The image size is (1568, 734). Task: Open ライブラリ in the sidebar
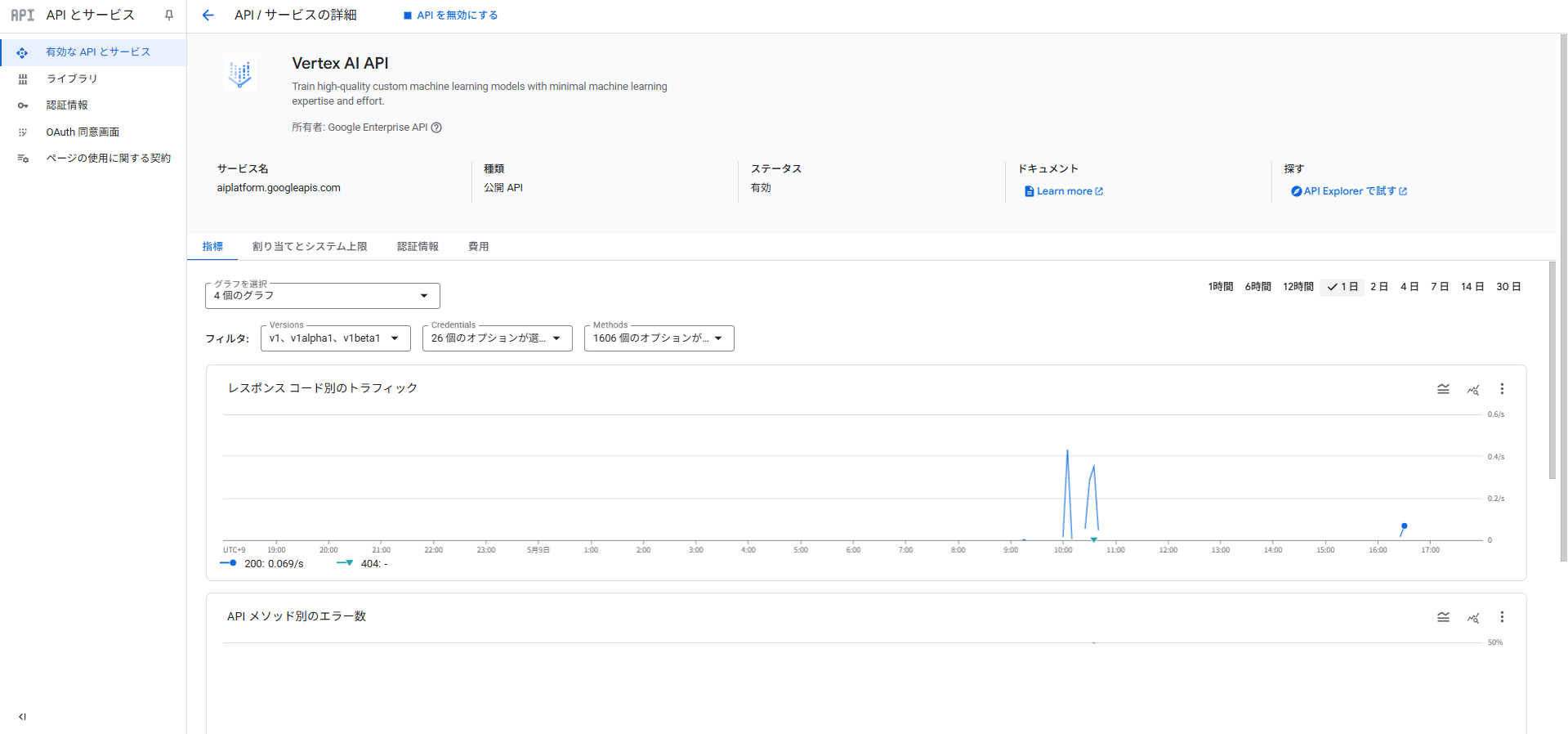(x=93, y=79)
